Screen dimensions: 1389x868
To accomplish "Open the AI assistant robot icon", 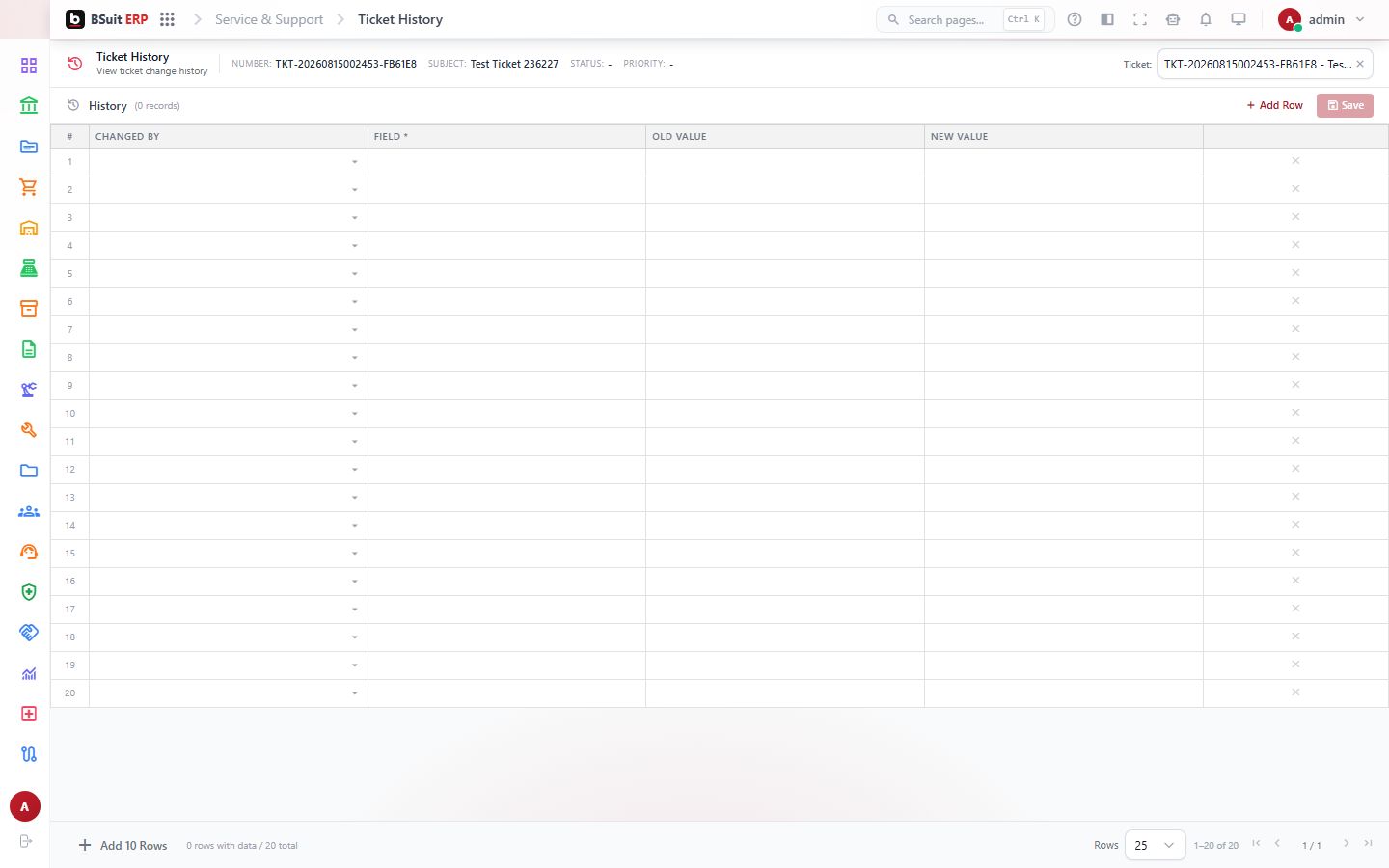I will [x=1173, y=19].
